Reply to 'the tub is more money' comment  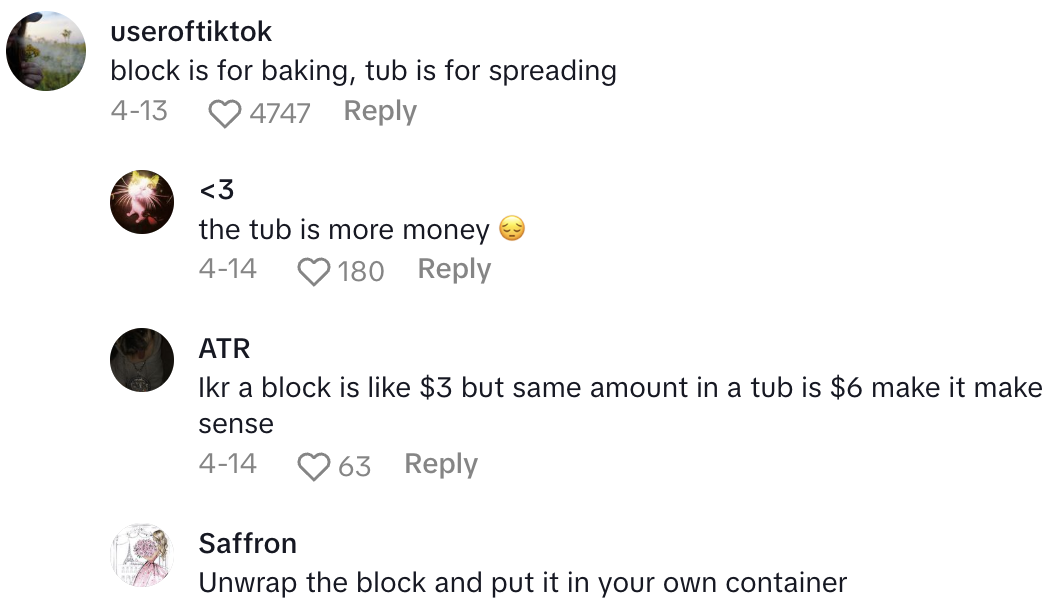454,269
